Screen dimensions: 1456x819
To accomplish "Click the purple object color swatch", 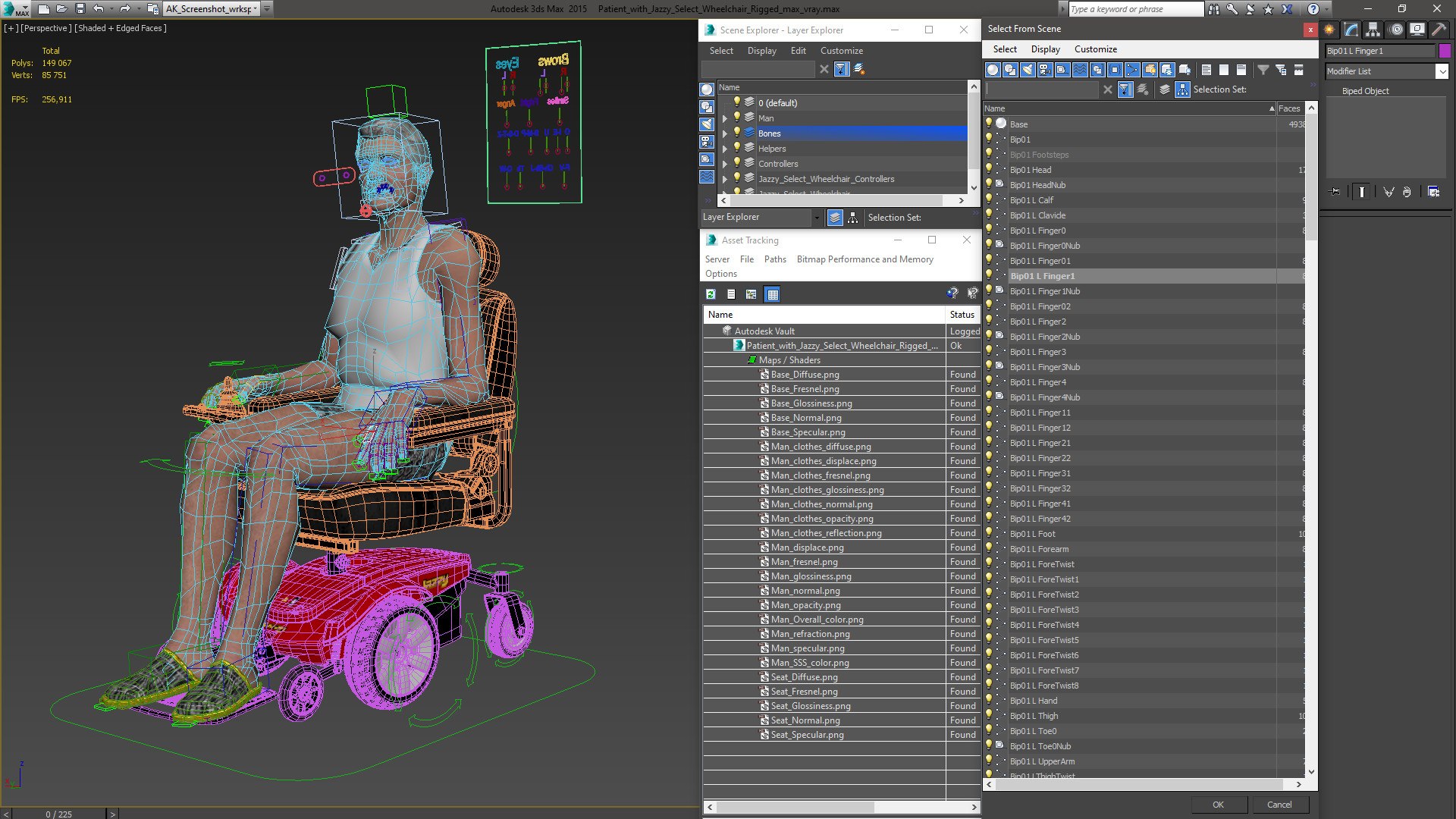I will [1445, 51].
